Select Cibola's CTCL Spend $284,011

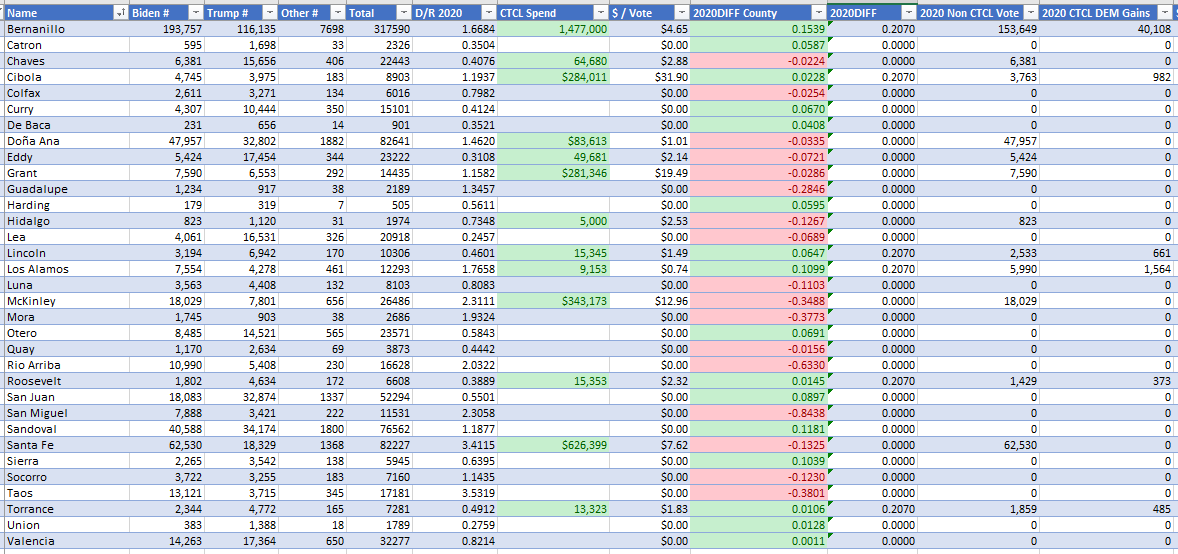pos(553,77)
